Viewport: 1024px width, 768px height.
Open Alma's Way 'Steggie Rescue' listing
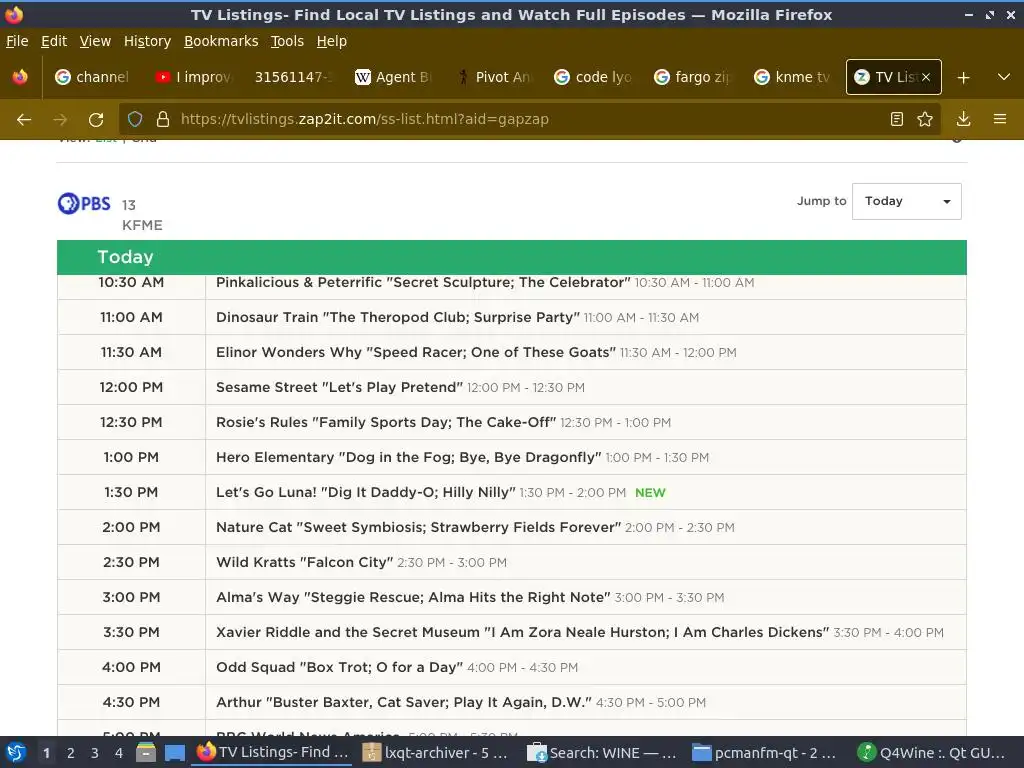pos(413,598)
